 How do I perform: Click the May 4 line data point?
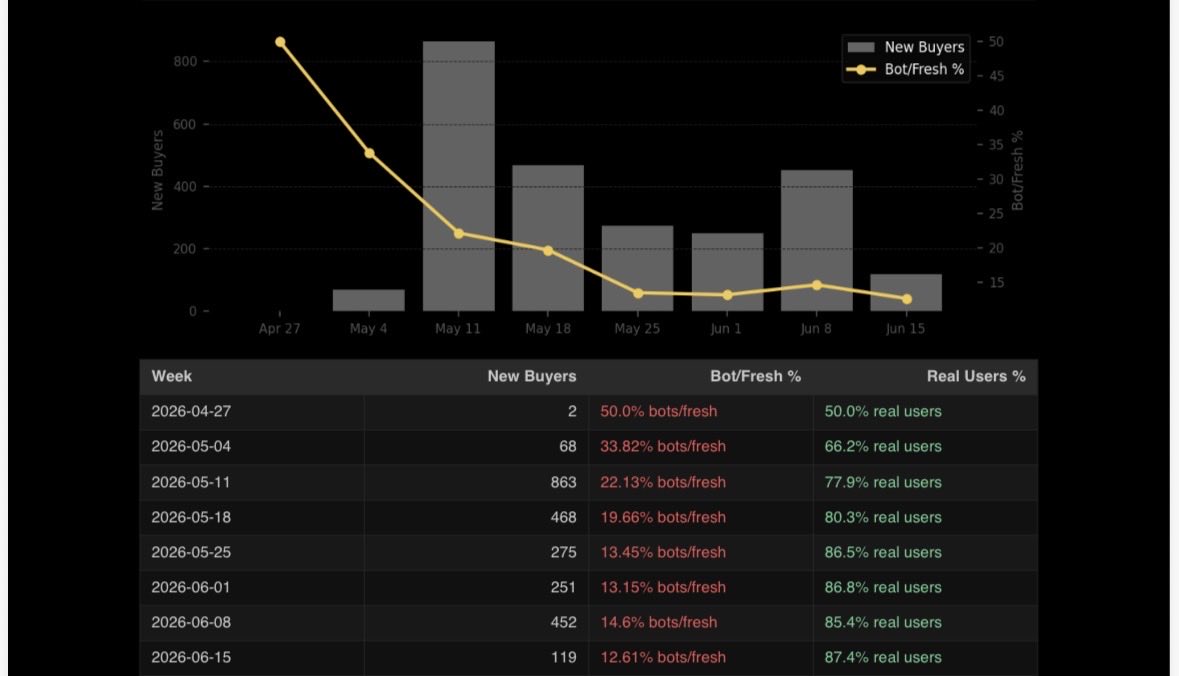pos(369,153)
